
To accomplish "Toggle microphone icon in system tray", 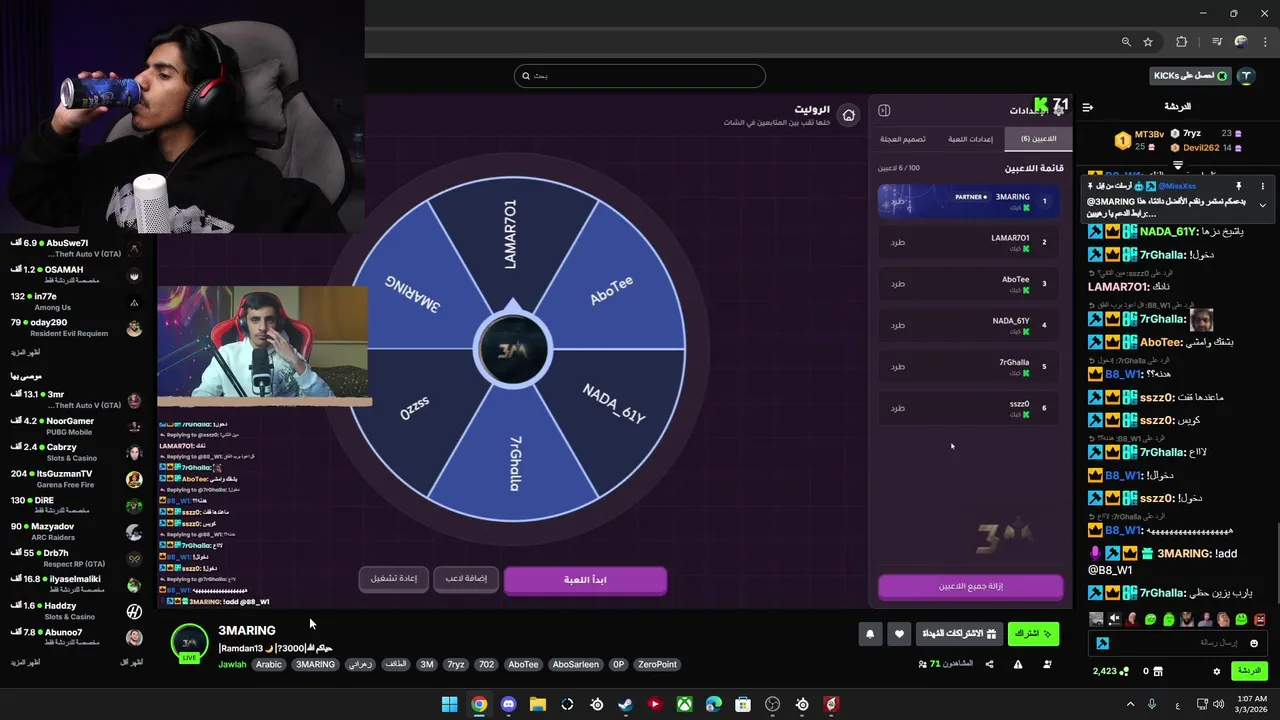I will 1152,704.
